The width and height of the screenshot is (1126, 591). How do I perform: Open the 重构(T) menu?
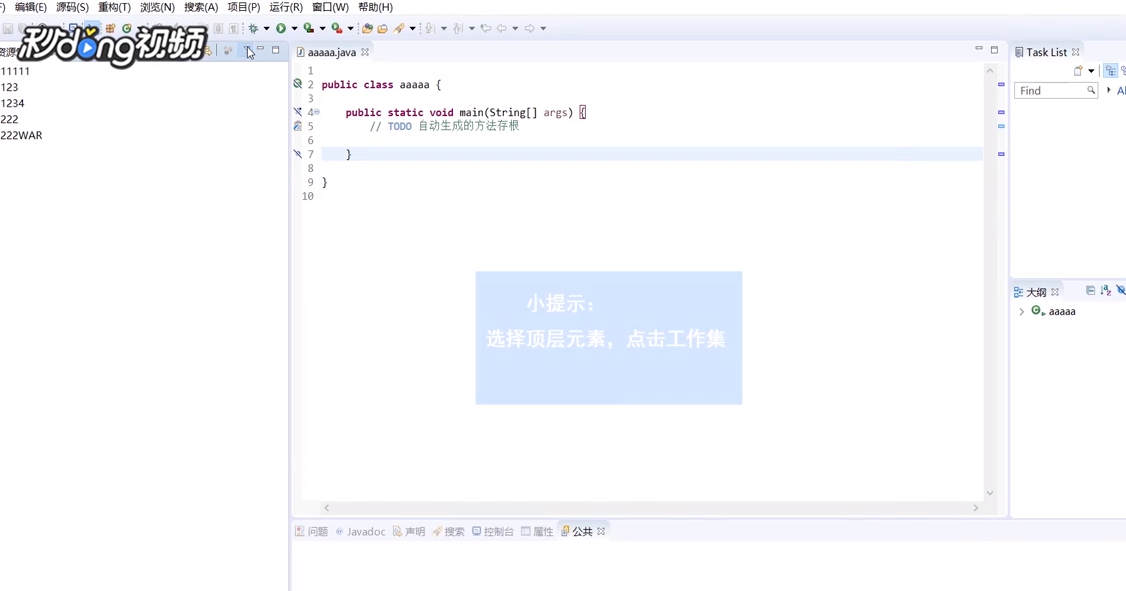click(x=115, y=7)
